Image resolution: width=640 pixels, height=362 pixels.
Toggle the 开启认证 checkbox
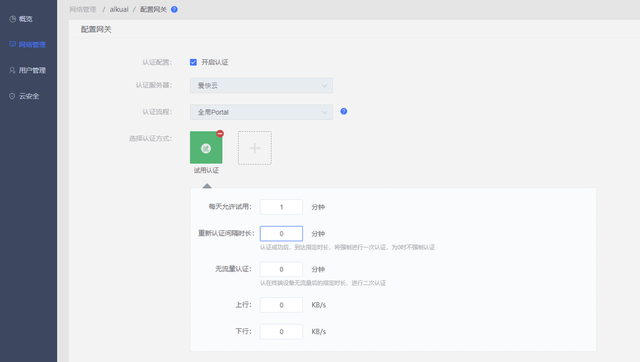193,62
